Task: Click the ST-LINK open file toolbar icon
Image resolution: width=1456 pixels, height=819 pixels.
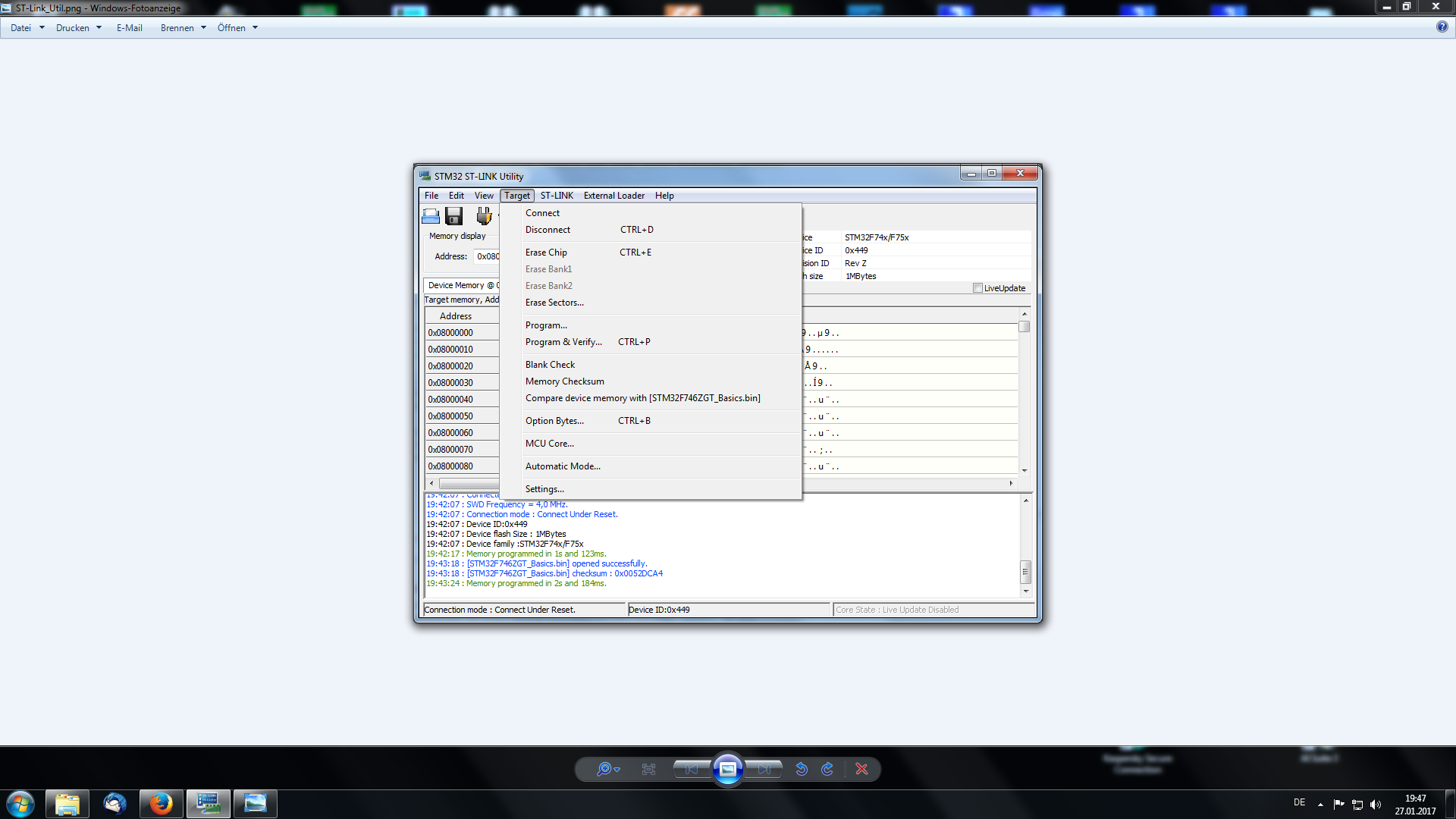Action: click(x=431, y=216)
